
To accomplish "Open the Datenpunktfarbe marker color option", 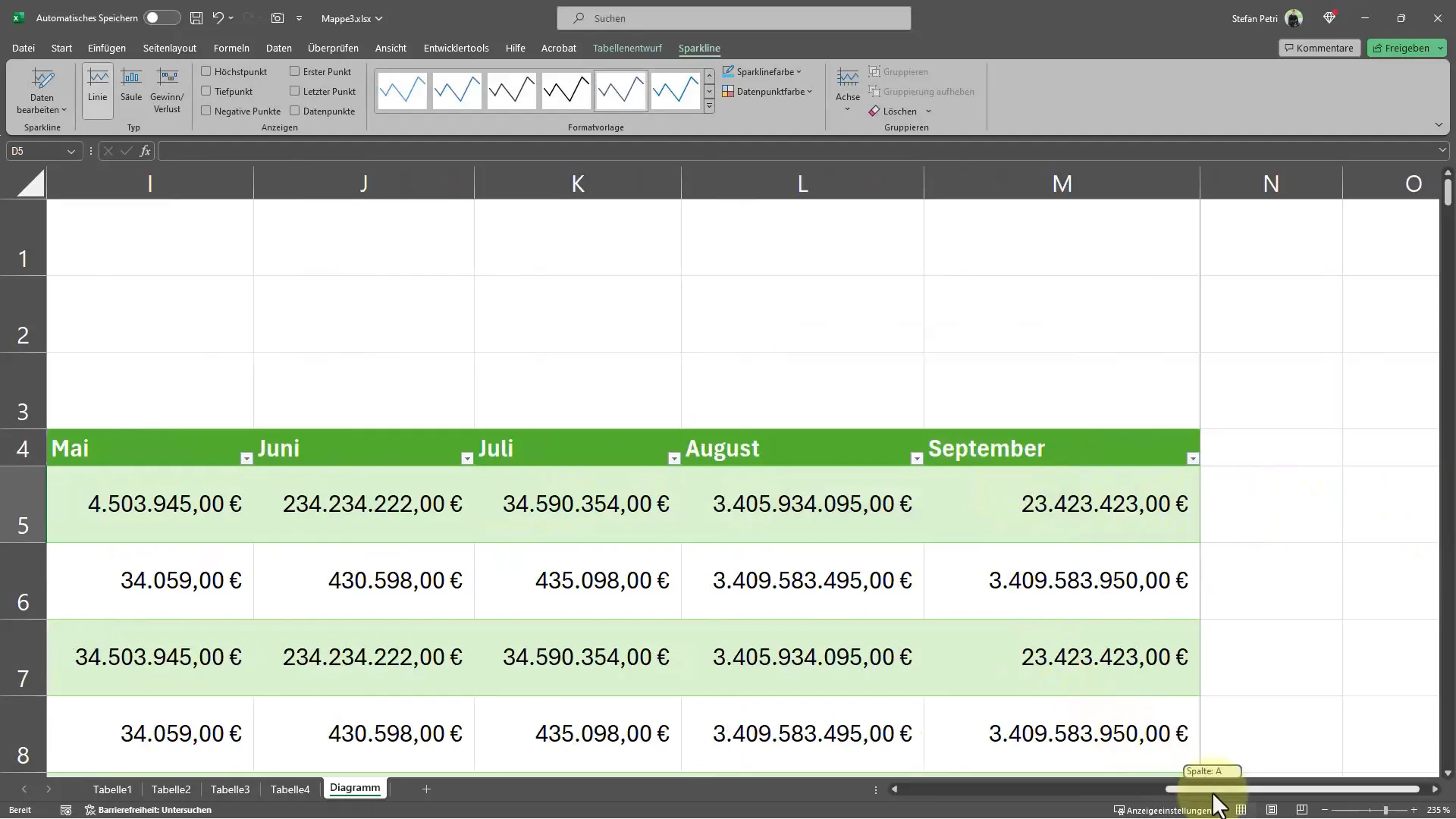I will point(767,91).
